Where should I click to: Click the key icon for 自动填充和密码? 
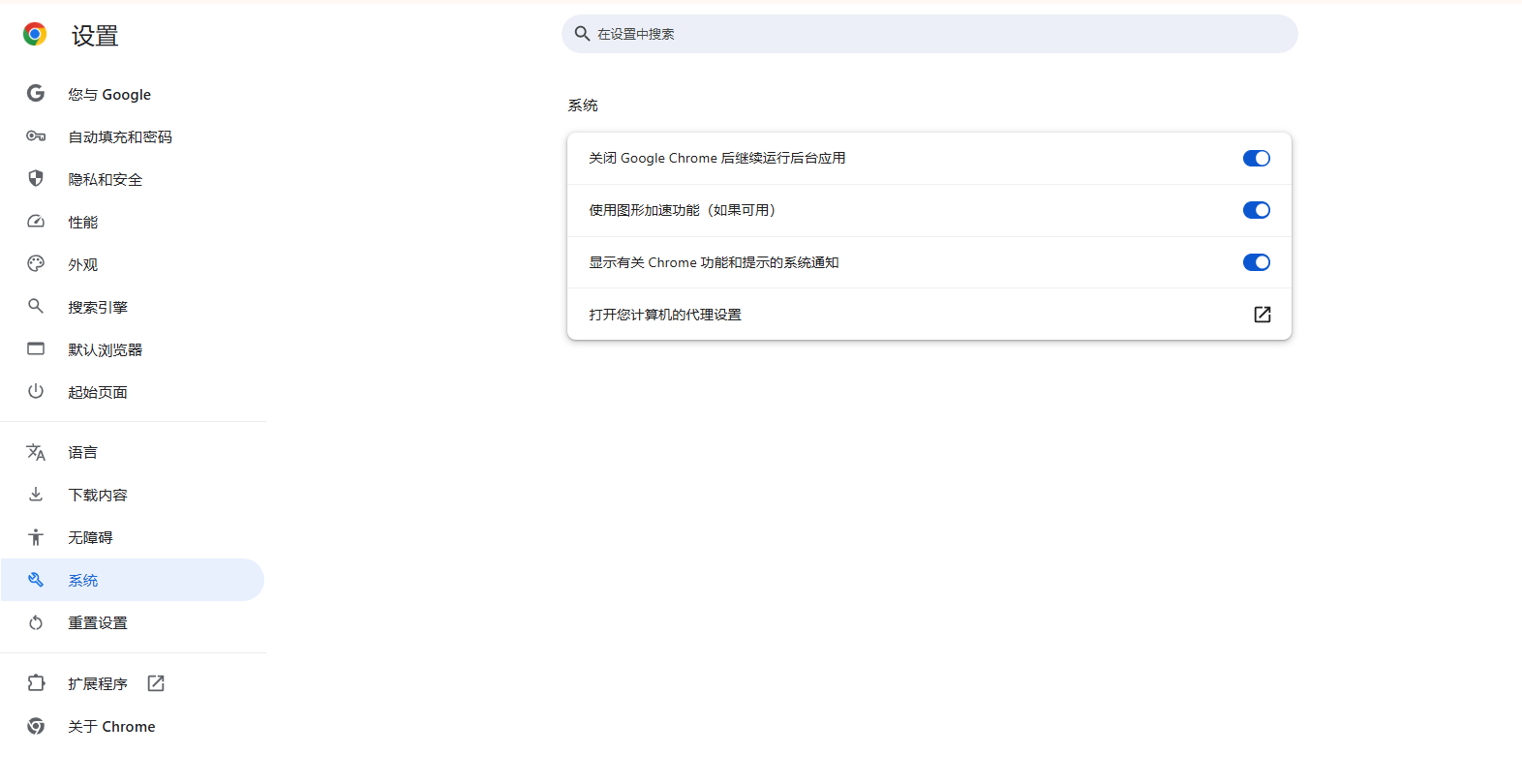(x=36, y=136)
